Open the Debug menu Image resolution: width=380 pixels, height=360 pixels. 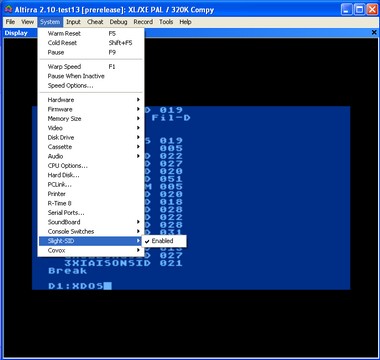click(118, 22)
